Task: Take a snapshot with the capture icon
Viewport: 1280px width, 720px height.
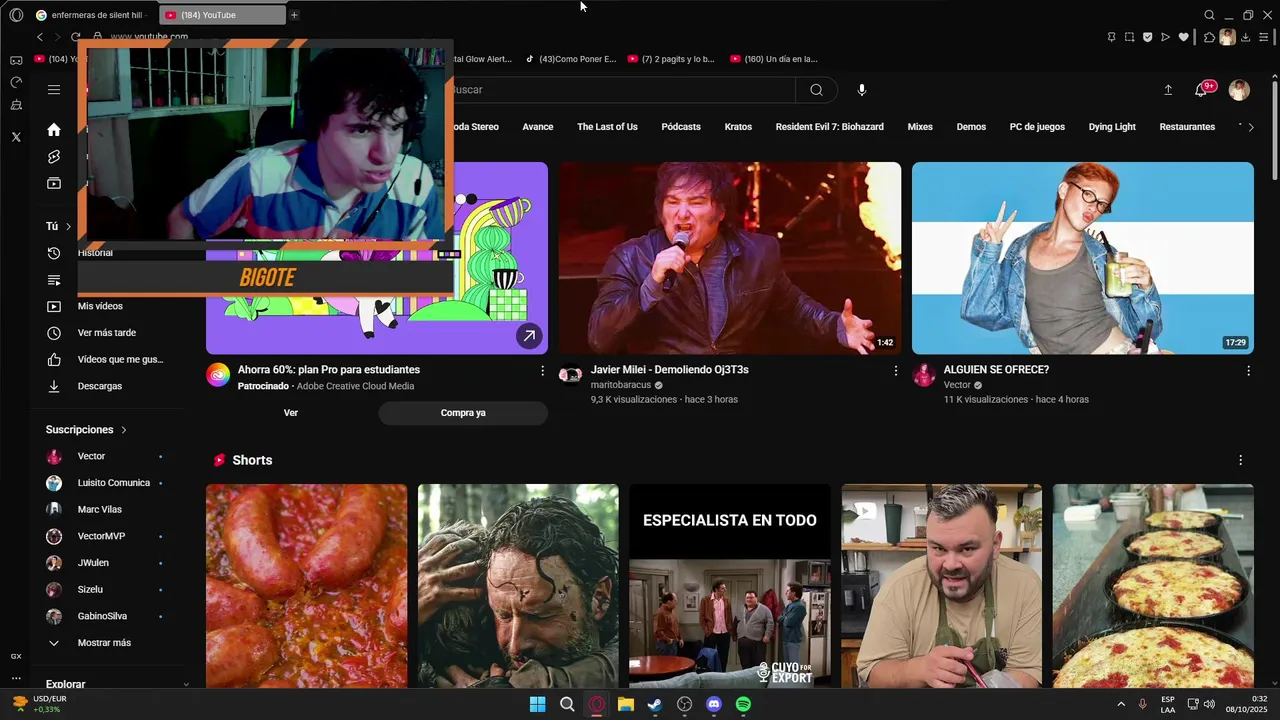Action: pyautogui.click(x=1129, y=37)
